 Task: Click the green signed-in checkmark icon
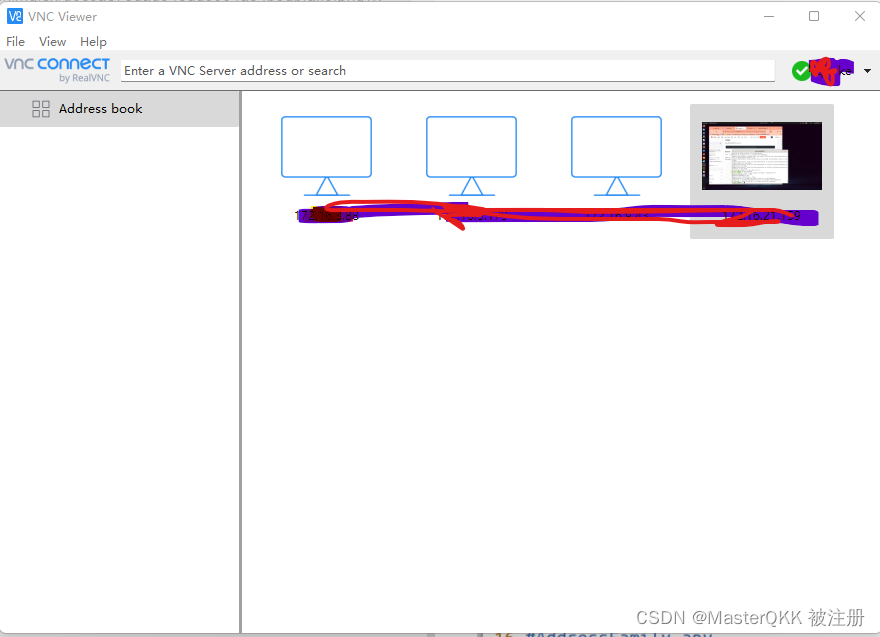[801, 71]
